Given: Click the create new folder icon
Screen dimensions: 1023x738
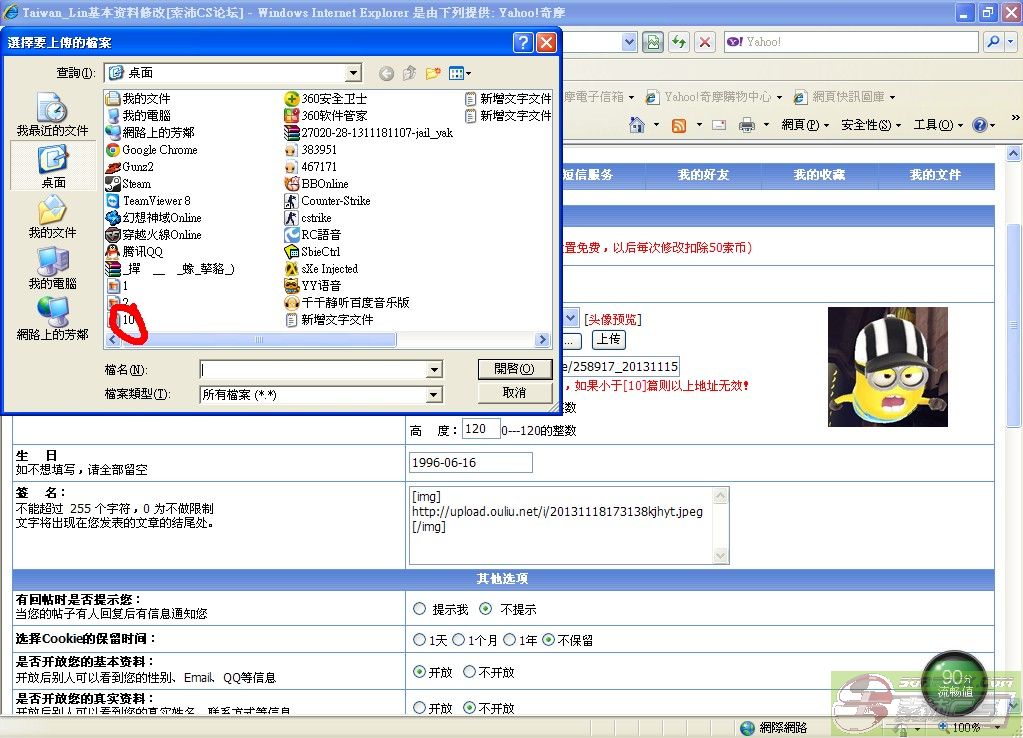Looking at the screenshot, I should click(x=433, y=73).
